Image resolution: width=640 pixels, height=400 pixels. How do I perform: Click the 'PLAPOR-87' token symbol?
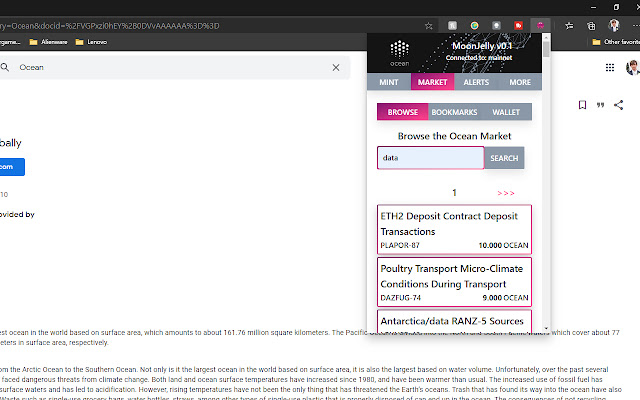400,245
